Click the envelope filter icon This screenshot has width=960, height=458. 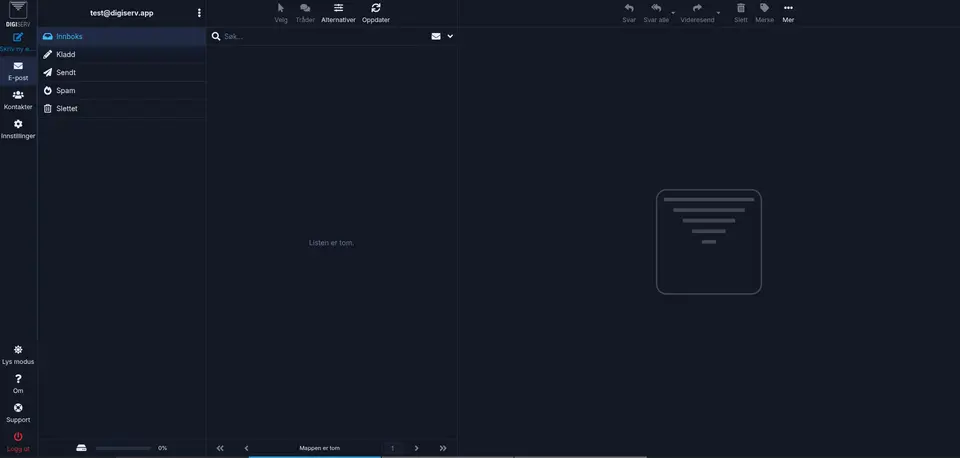point(436,36)
